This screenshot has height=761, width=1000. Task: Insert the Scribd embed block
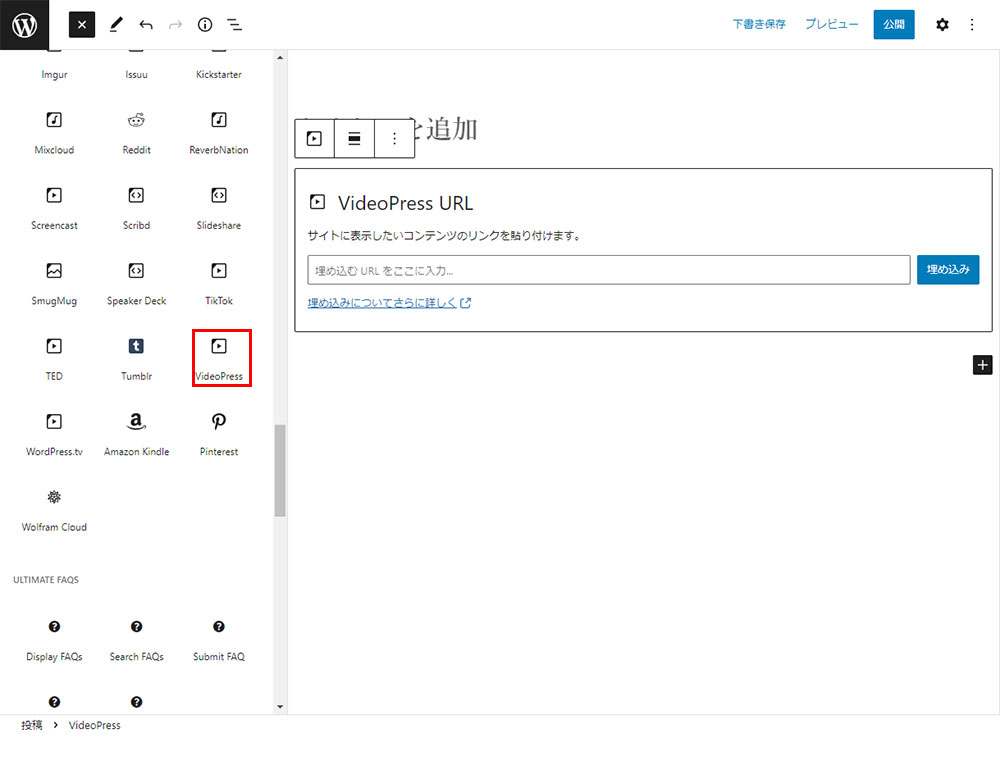pyautogui.click(x=136, y=208)
